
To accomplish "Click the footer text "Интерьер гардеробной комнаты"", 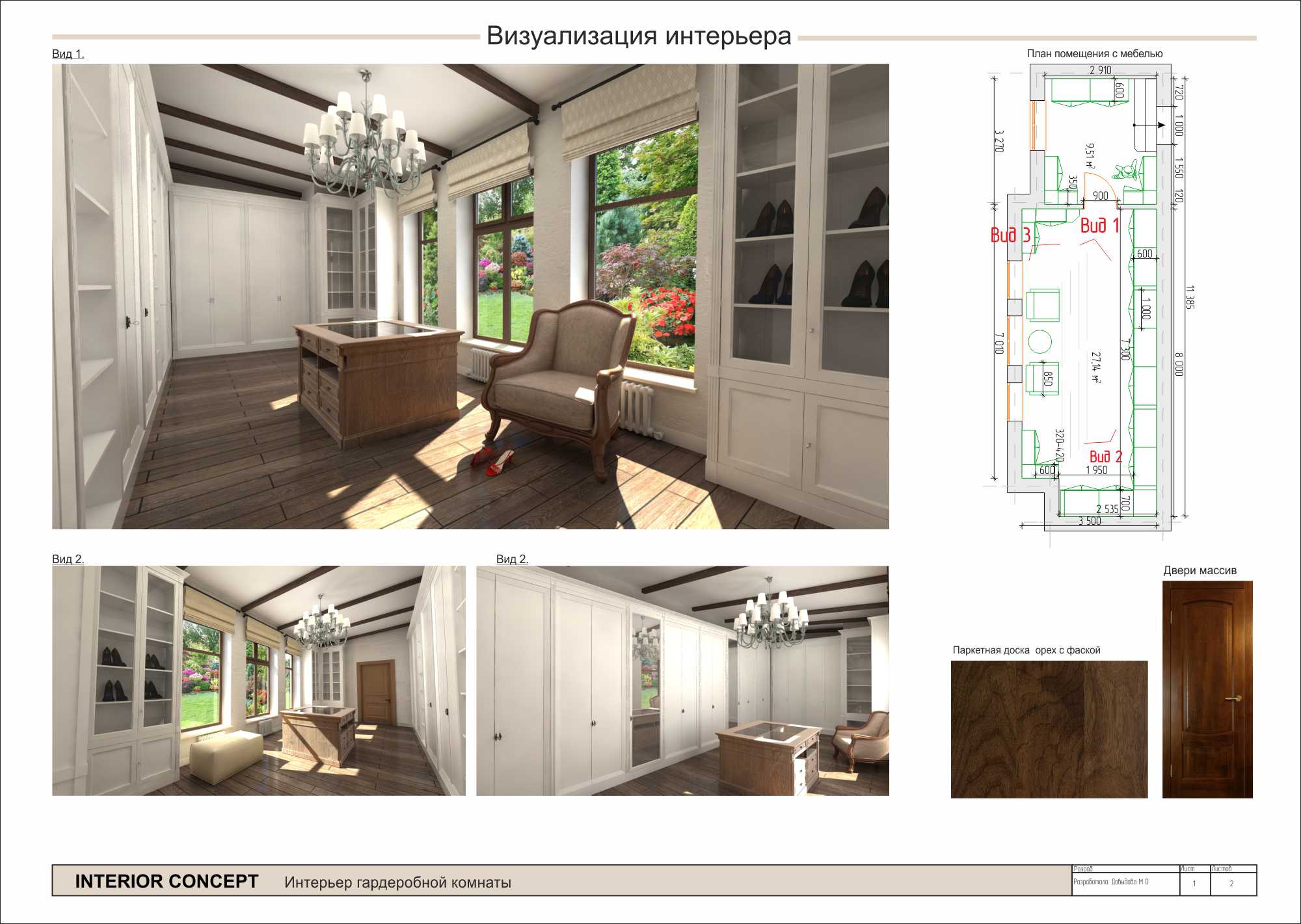I will pyautogui.click(x=397, y=883).
